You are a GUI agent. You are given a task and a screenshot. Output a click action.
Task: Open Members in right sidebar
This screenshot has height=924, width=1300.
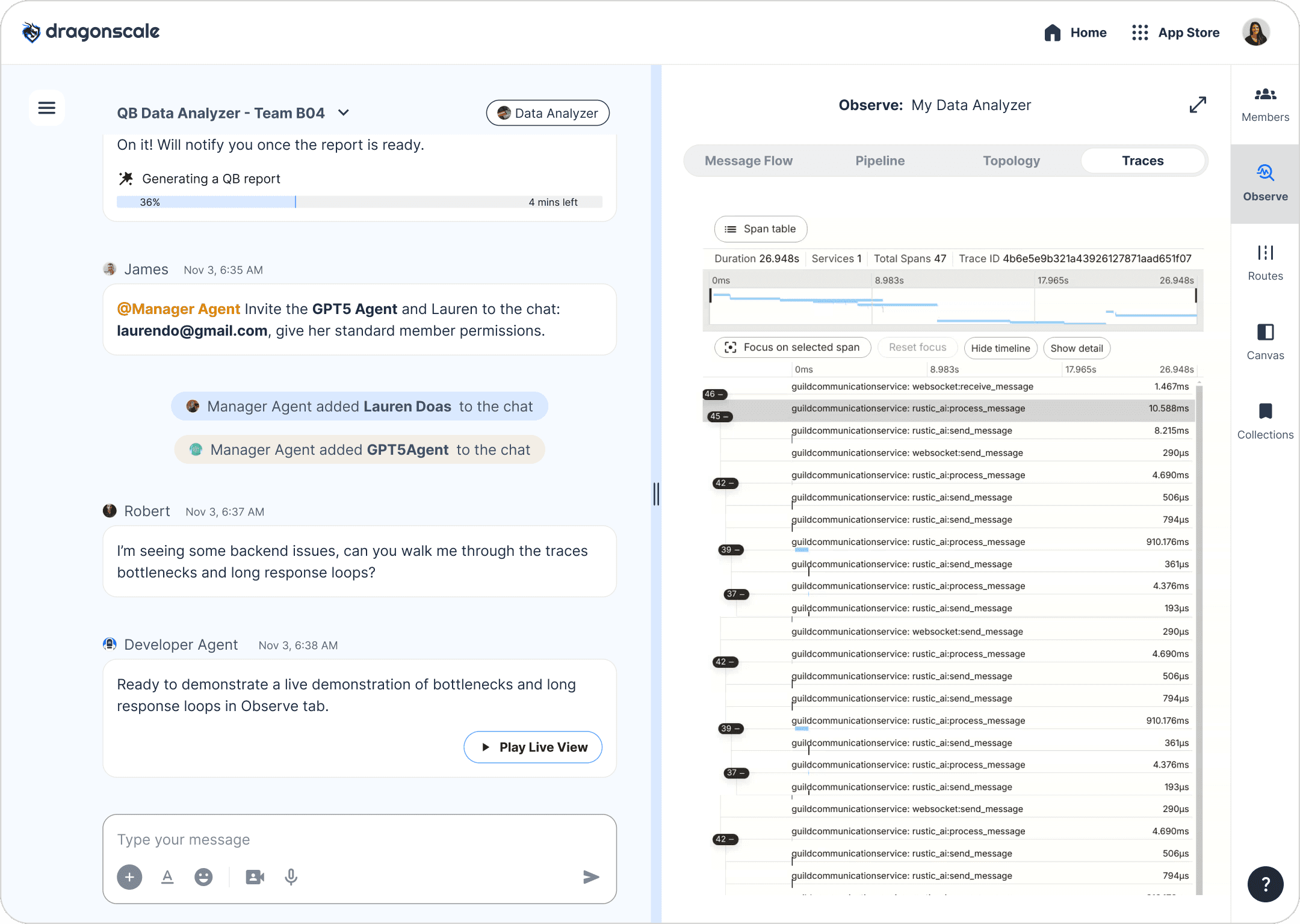(1265, 105)
